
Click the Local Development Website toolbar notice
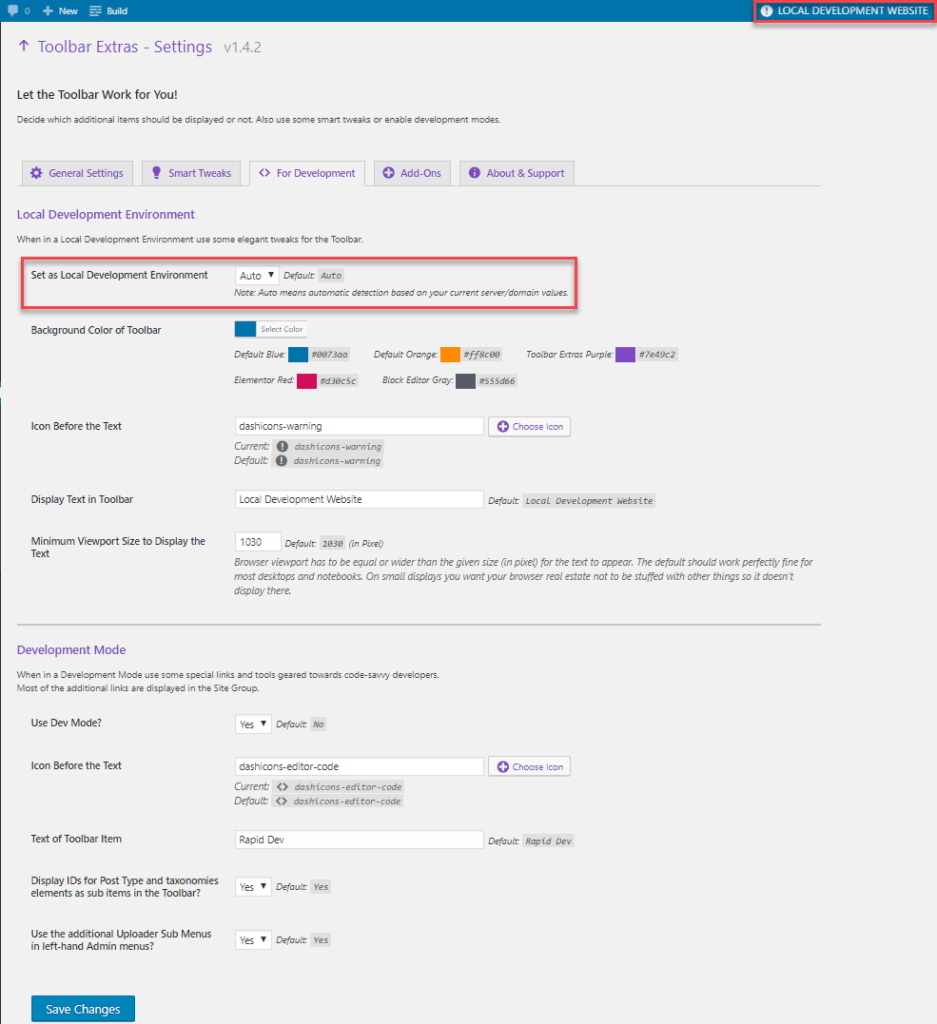[845, 11]
